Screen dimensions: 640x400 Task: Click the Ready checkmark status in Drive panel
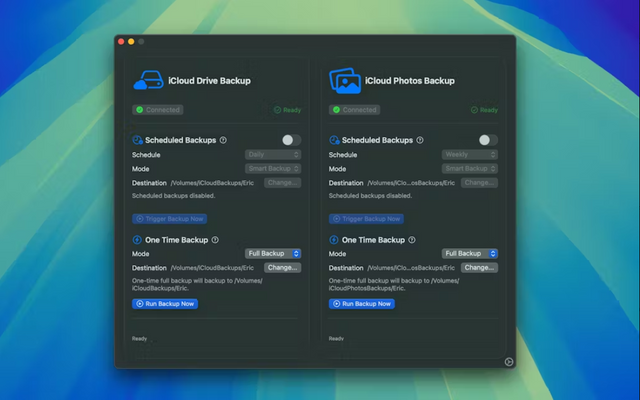[287, 110]
